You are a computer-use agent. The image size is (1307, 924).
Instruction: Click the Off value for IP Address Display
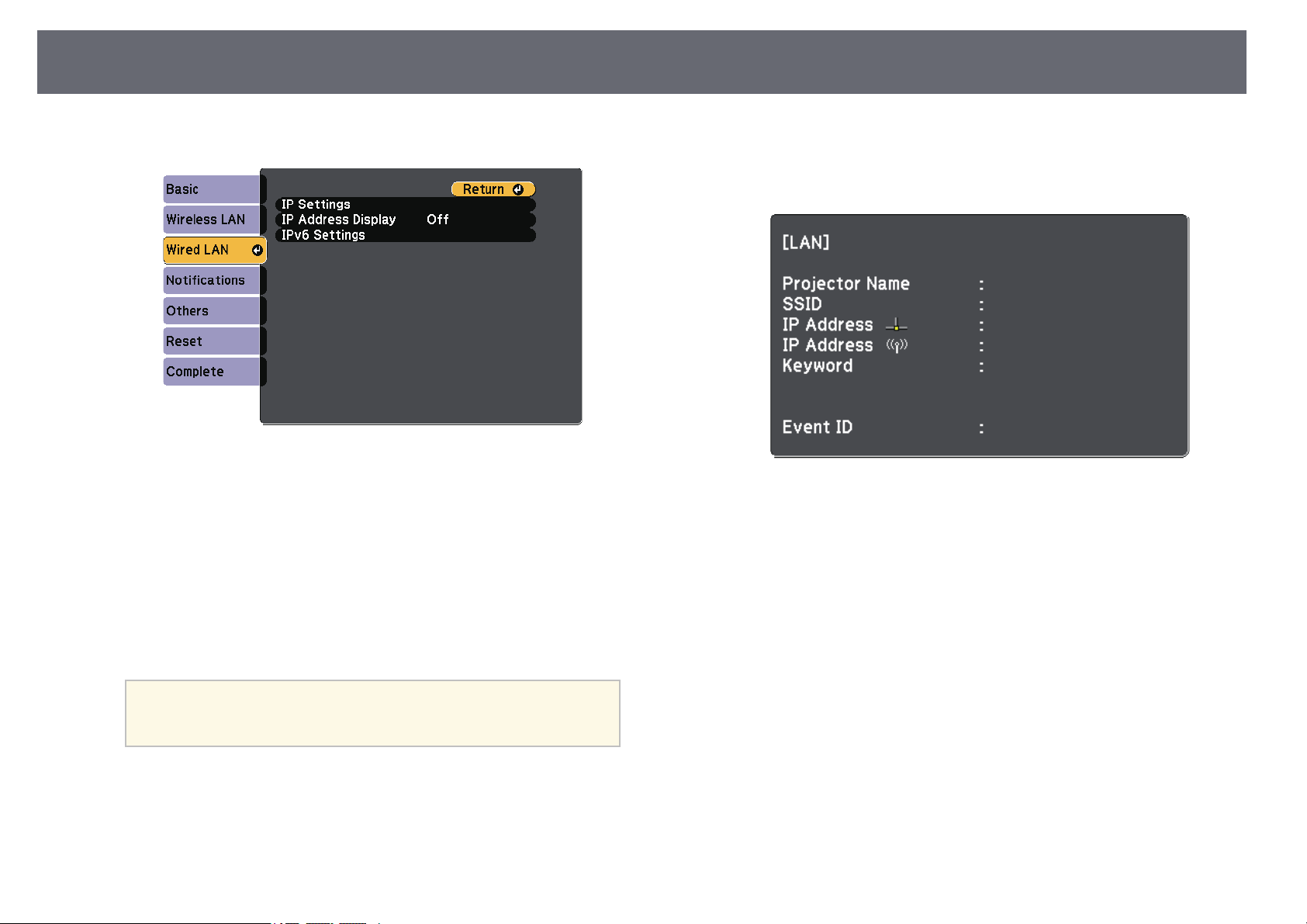(x=437, y=220)
